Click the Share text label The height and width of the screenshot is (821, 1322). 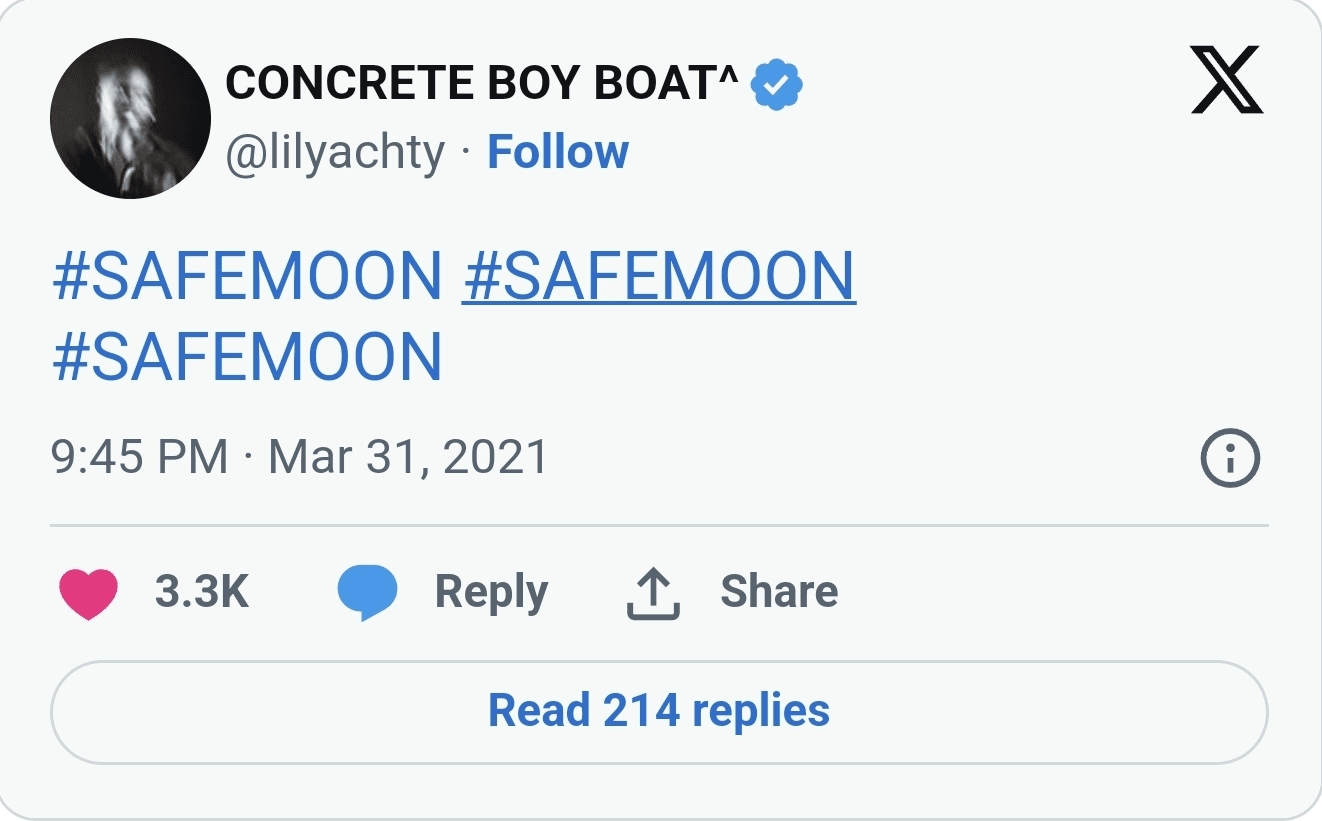[779, 591]
